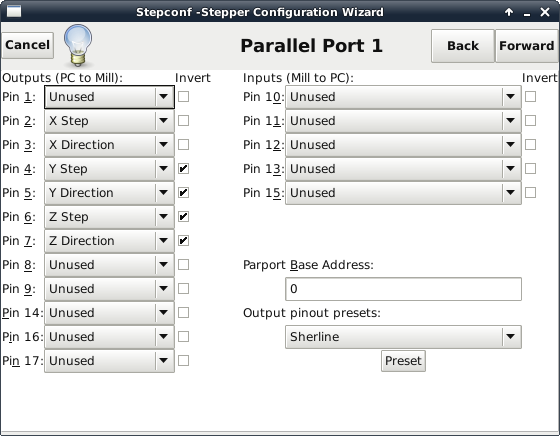Go Back to the previous wizard page
Image resolution: width=560 pixels, height=436 pixels.
pyautogui.click(x=463, y=46)
